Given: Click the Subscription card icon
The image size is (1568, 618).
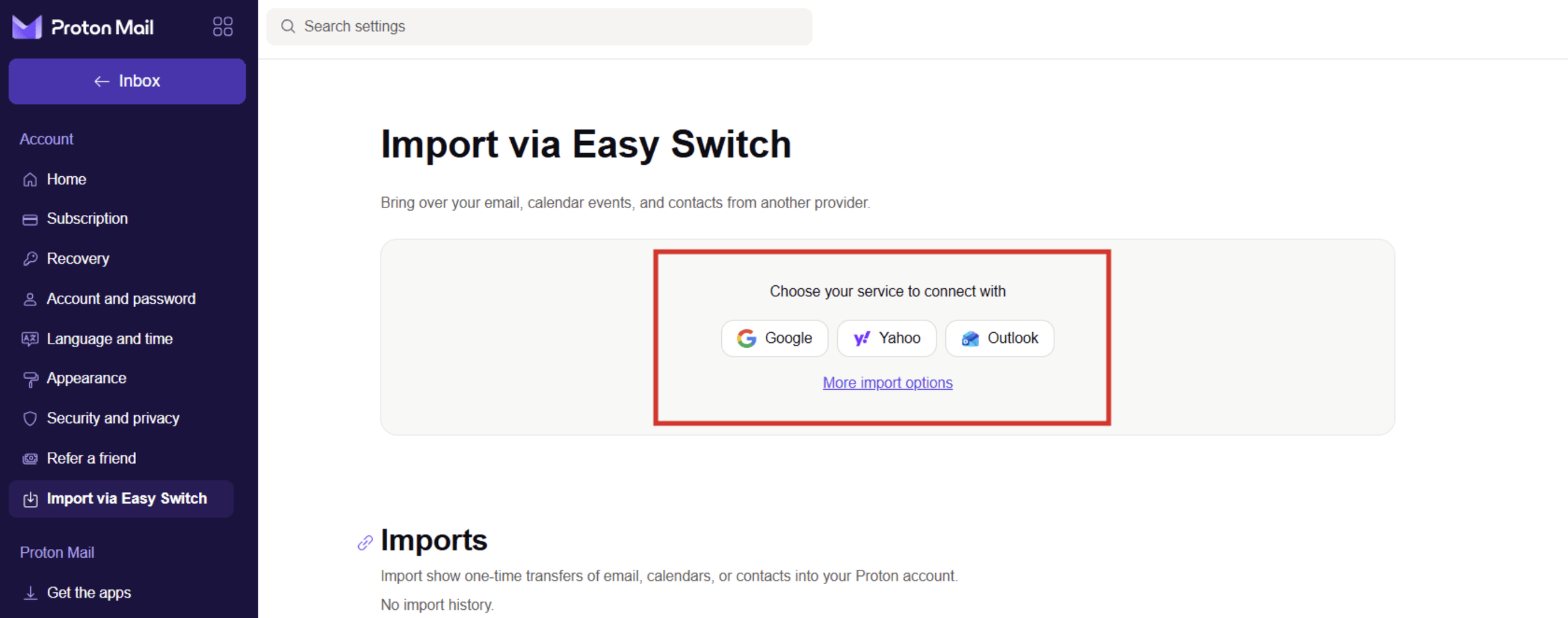Looking at the screenshot, I should [30, 219].
